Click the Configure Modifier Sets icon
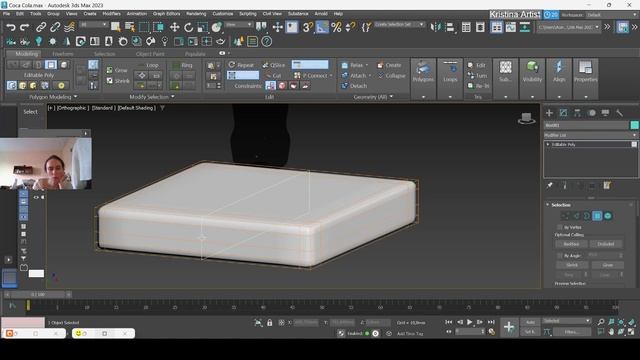The width and height of the screenshot is (640, 360). point(607,186)
